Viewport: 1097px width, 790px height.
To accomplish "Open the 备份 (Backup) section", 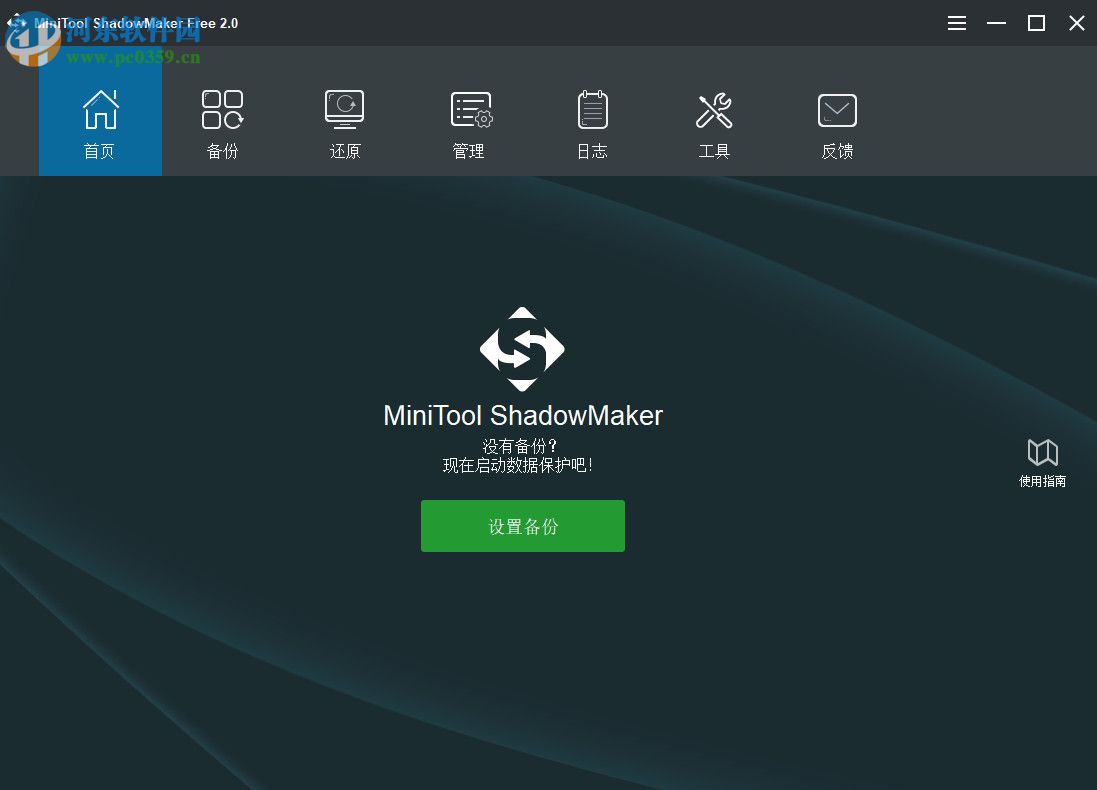I will pyautogui.click(x=222, y=122).
